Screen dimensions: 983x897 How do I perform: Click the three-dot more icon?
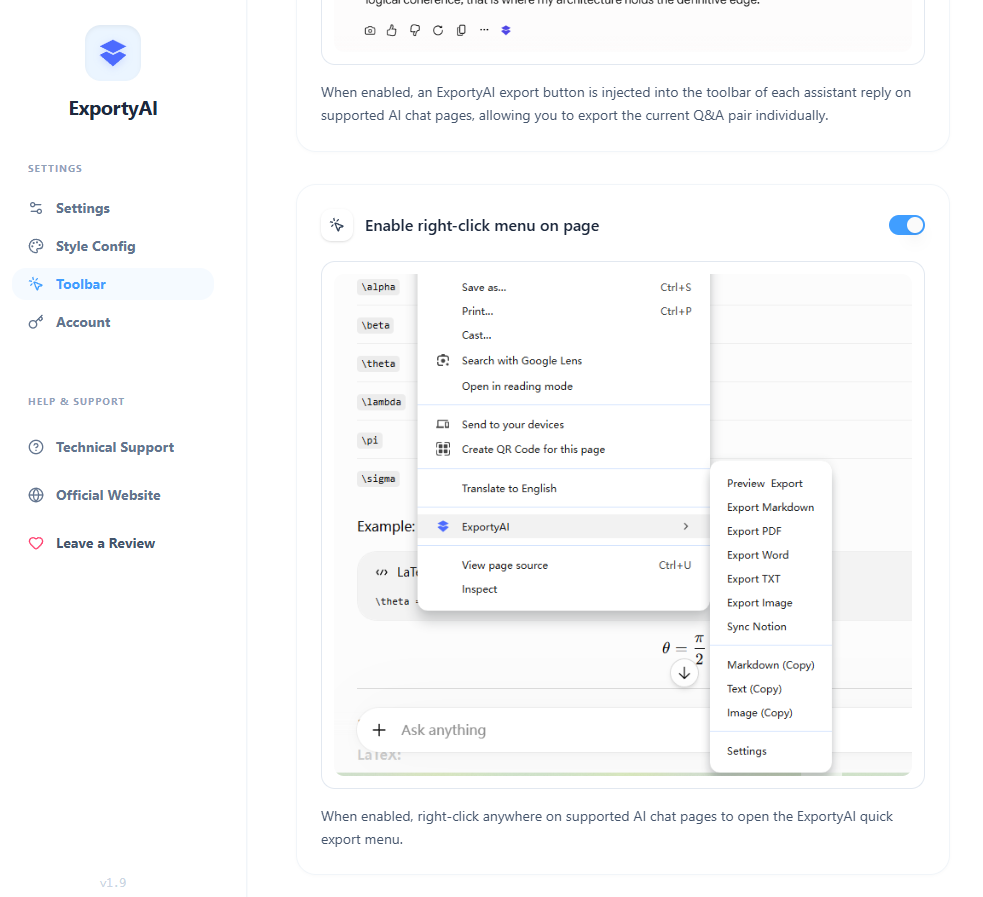pos(484,29)
